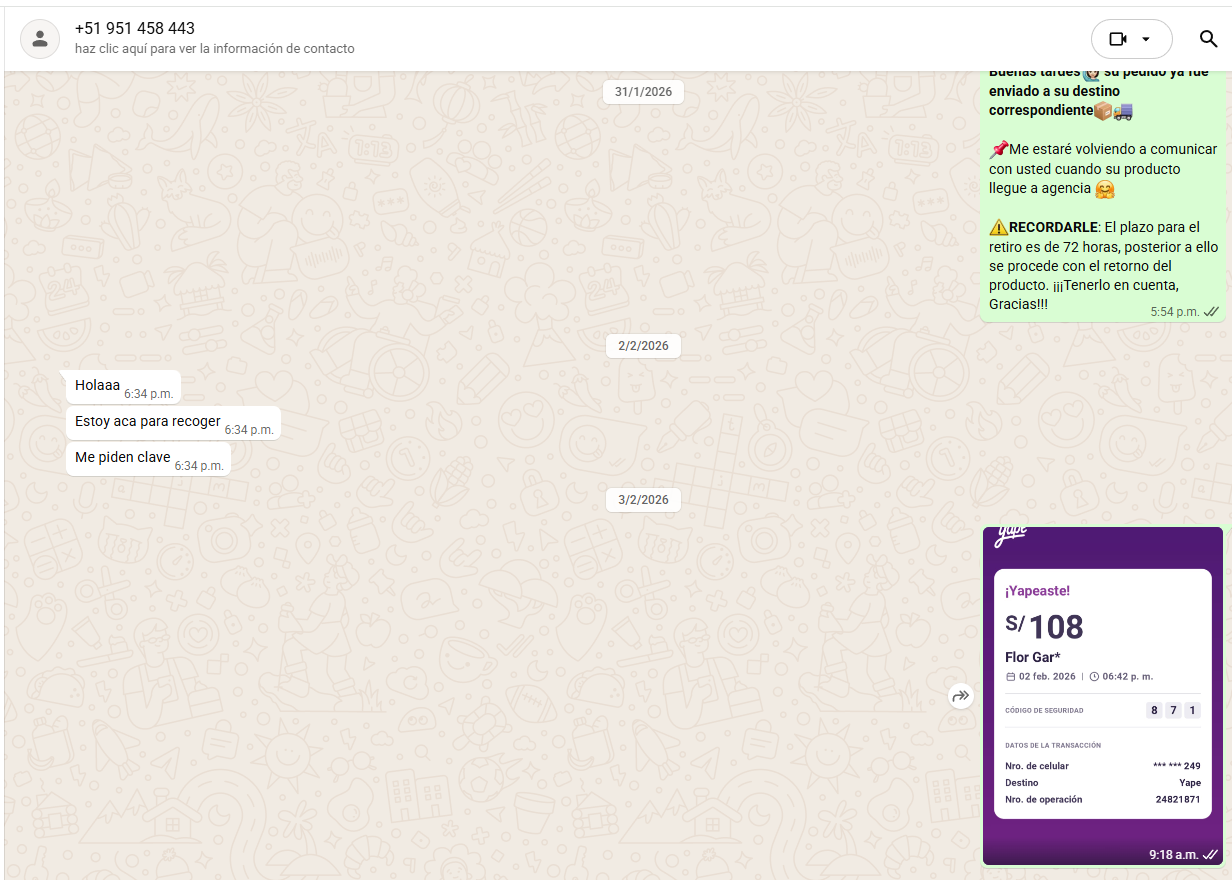1232x880 pixels.
Task: Open search in chat with magnifier icon
Action: coord(1208,39)
